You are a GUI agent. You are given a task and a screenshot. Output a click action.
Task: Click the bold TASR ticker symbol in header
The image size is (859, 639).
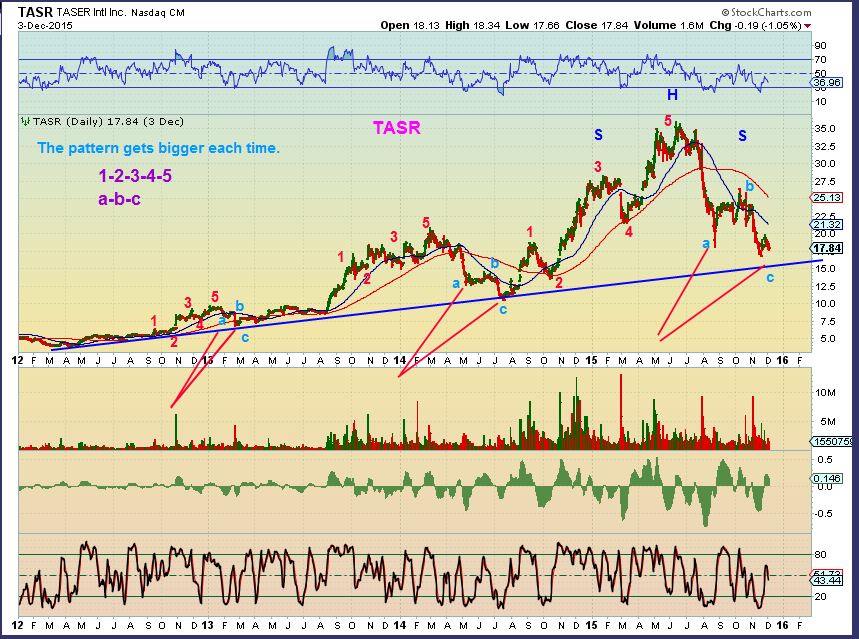(x=35, y=12)
